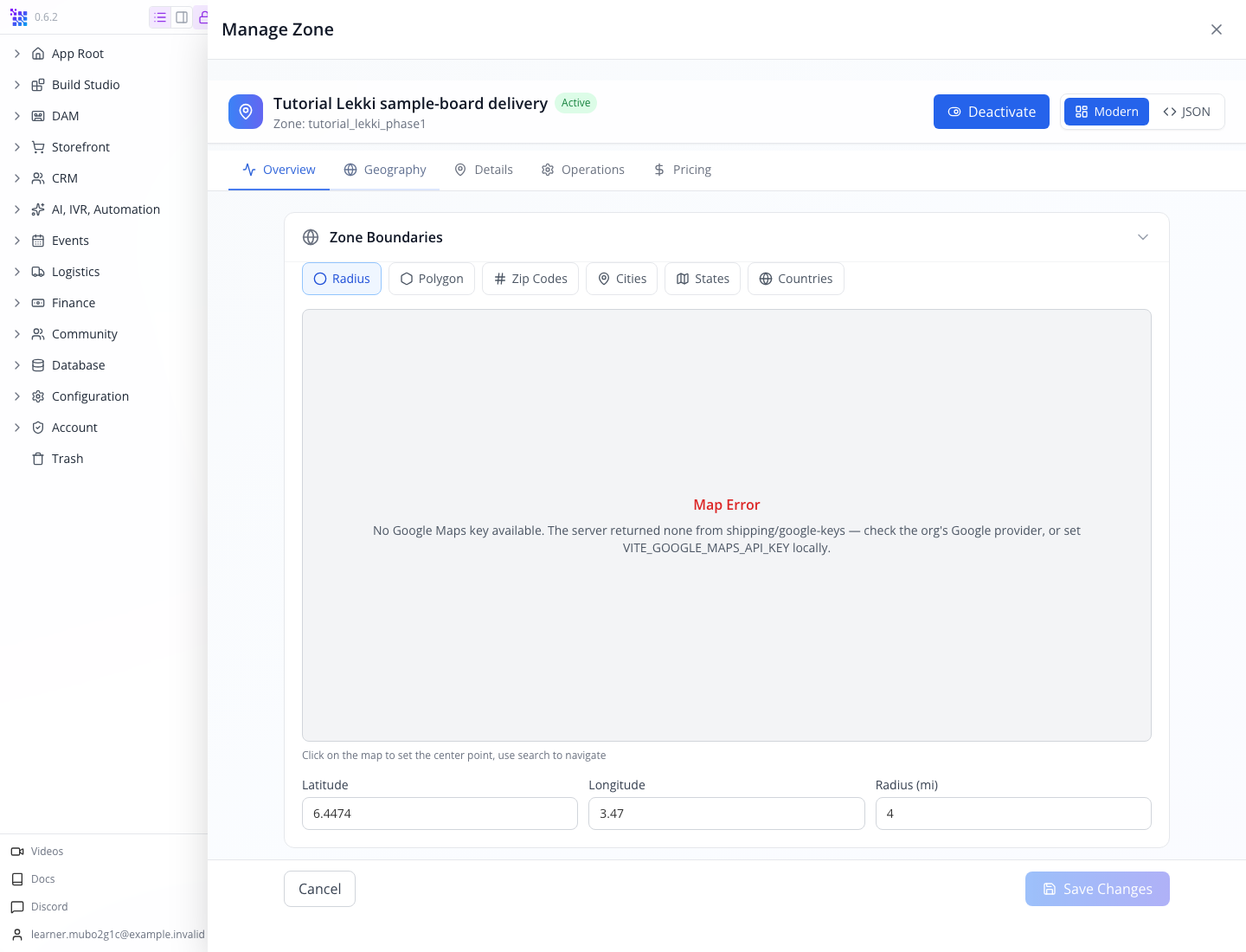Open Trash in the sidebar
Image resolution: width=1246 pixels, height=952 pixels.
coord(67,459)
